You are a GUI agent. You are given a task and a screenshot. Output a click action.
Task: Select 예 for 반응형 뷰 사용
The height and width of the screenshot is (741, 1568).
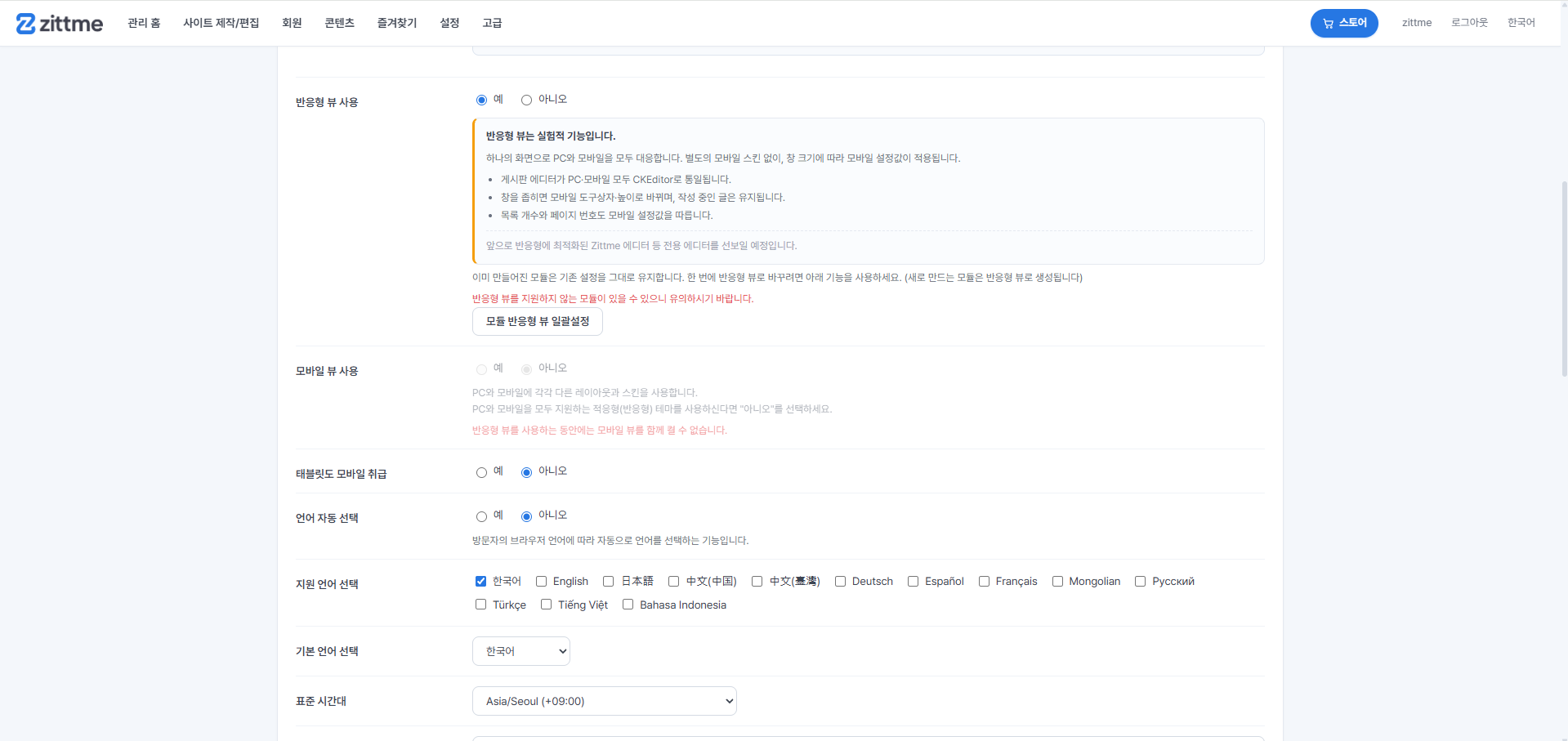point(481,100)
